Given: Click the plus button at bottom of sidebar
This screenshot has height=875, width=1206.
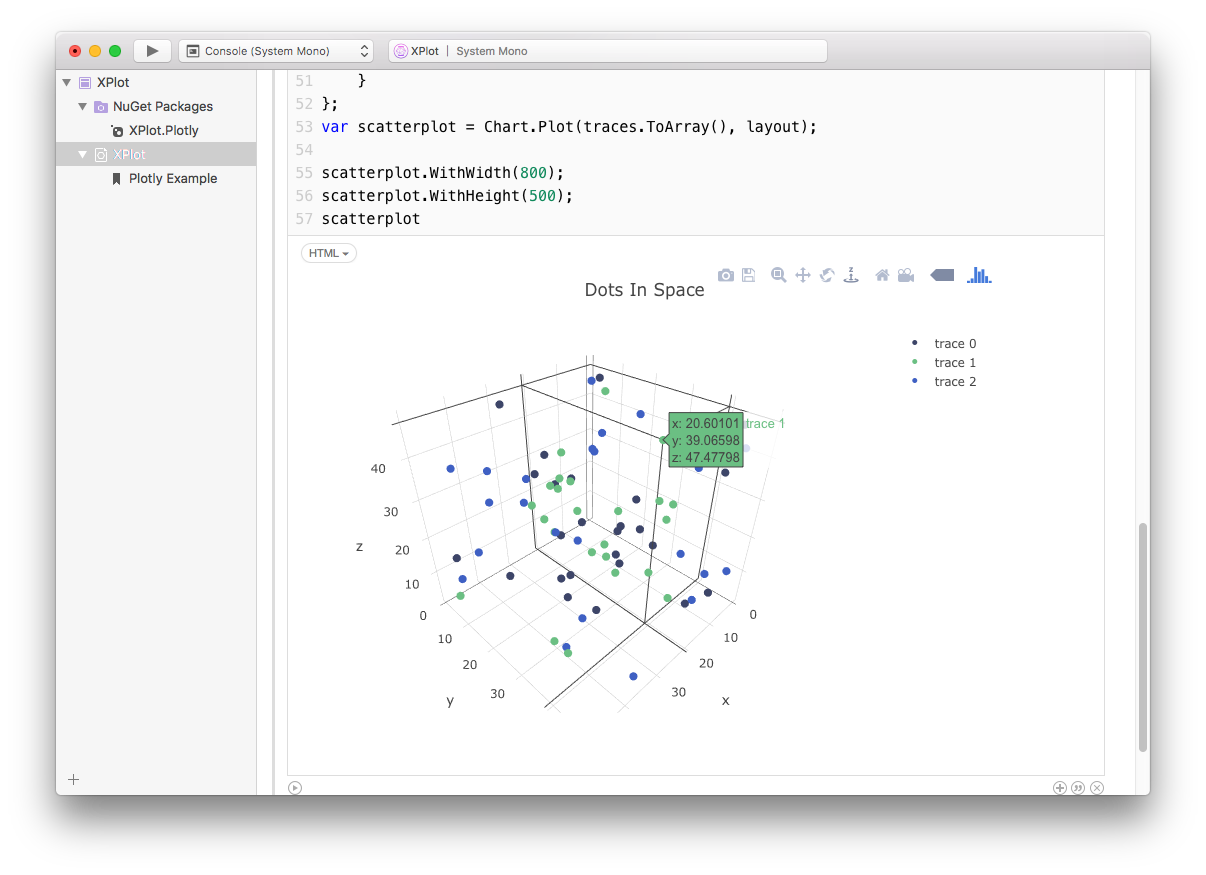Looking at the screenshot, I should pos(73,780).
